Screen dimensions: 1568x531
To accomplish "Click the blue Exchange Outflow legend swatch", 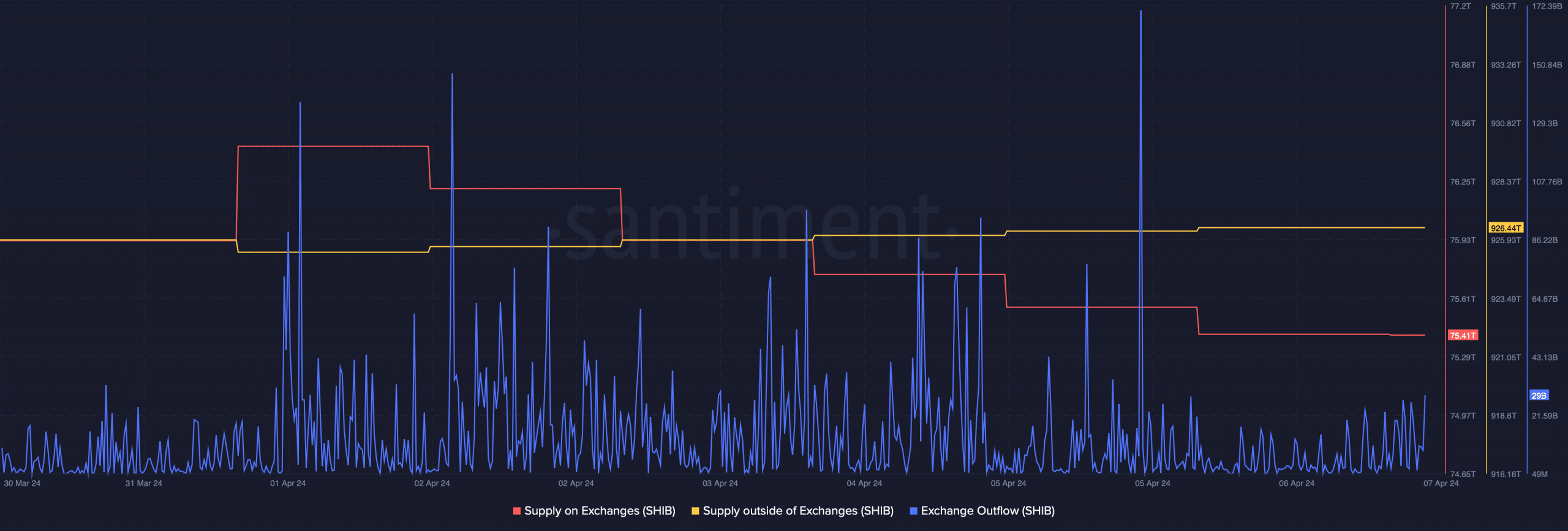I will click(913, 511).
